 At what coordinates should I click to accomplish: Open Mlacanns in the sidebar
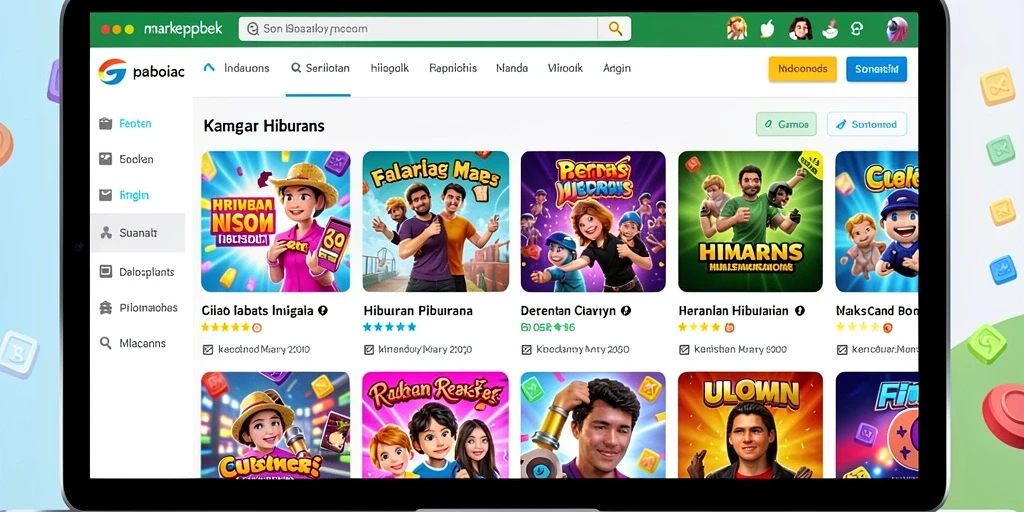(x=143, y=344)
